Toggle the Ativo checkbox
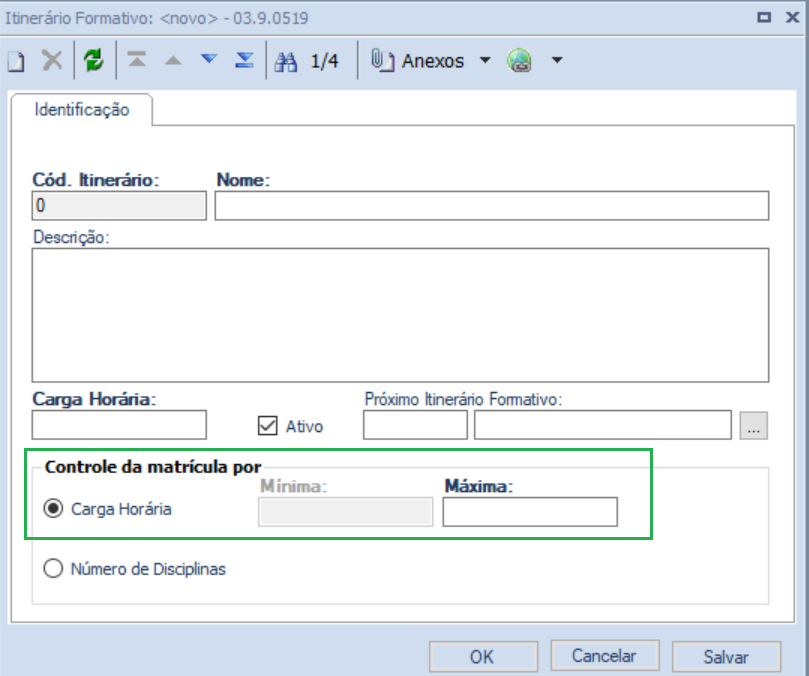Screen dimensions: 809x676 click(267, 426)
